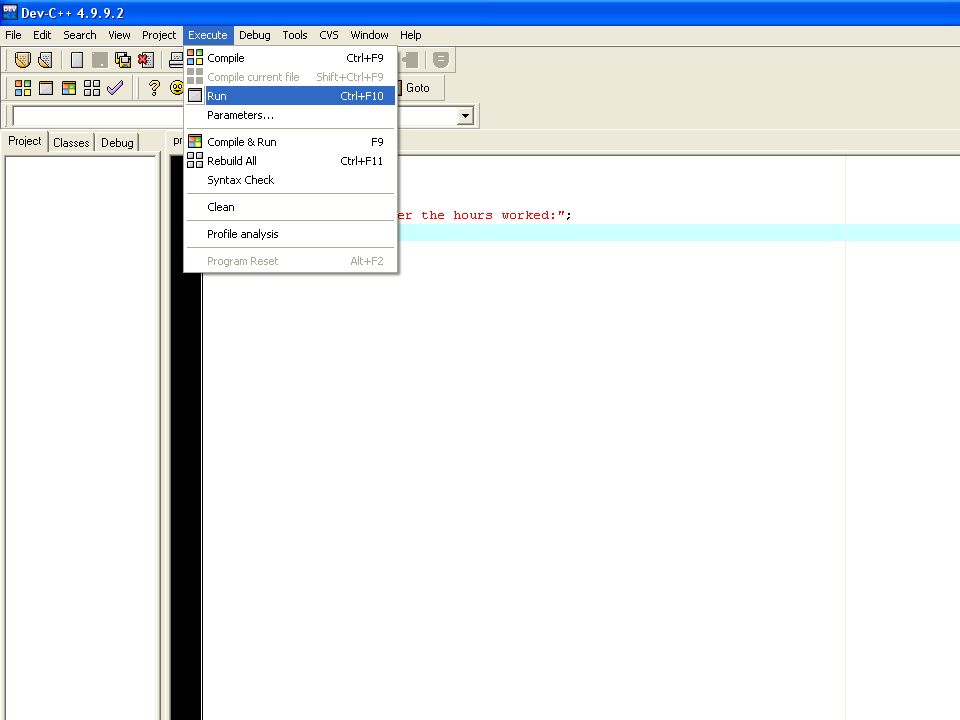Expand the class browser combo box arrow
The width and height of the screenshot is (960, 720).
[465, 116]
